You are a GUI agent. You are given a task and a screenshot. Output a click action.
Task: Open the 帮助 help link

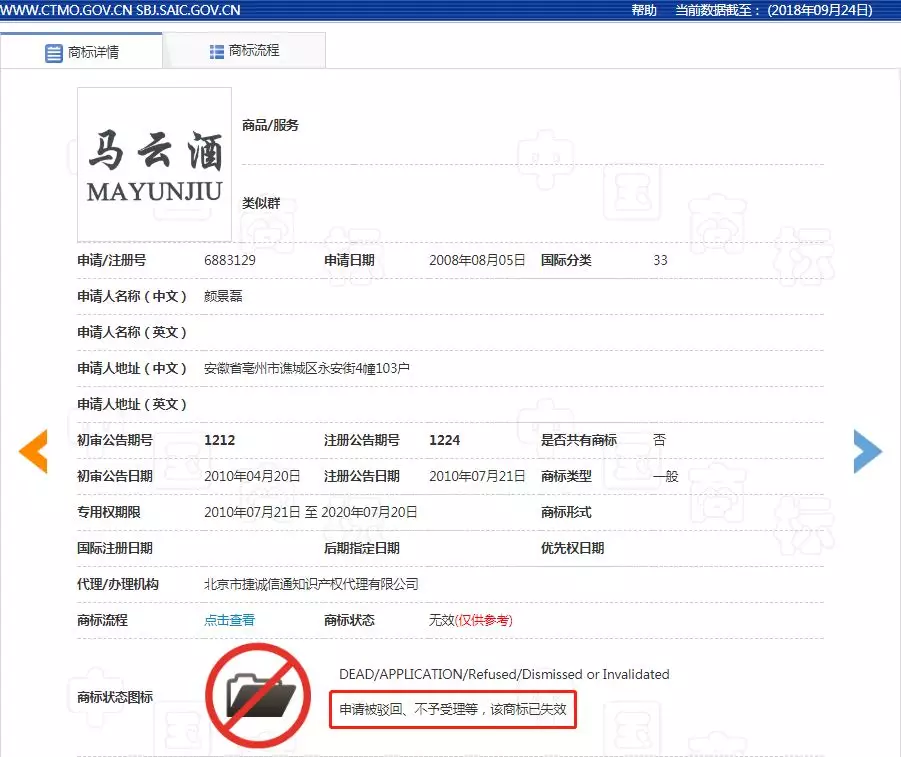tap(644, 10)
